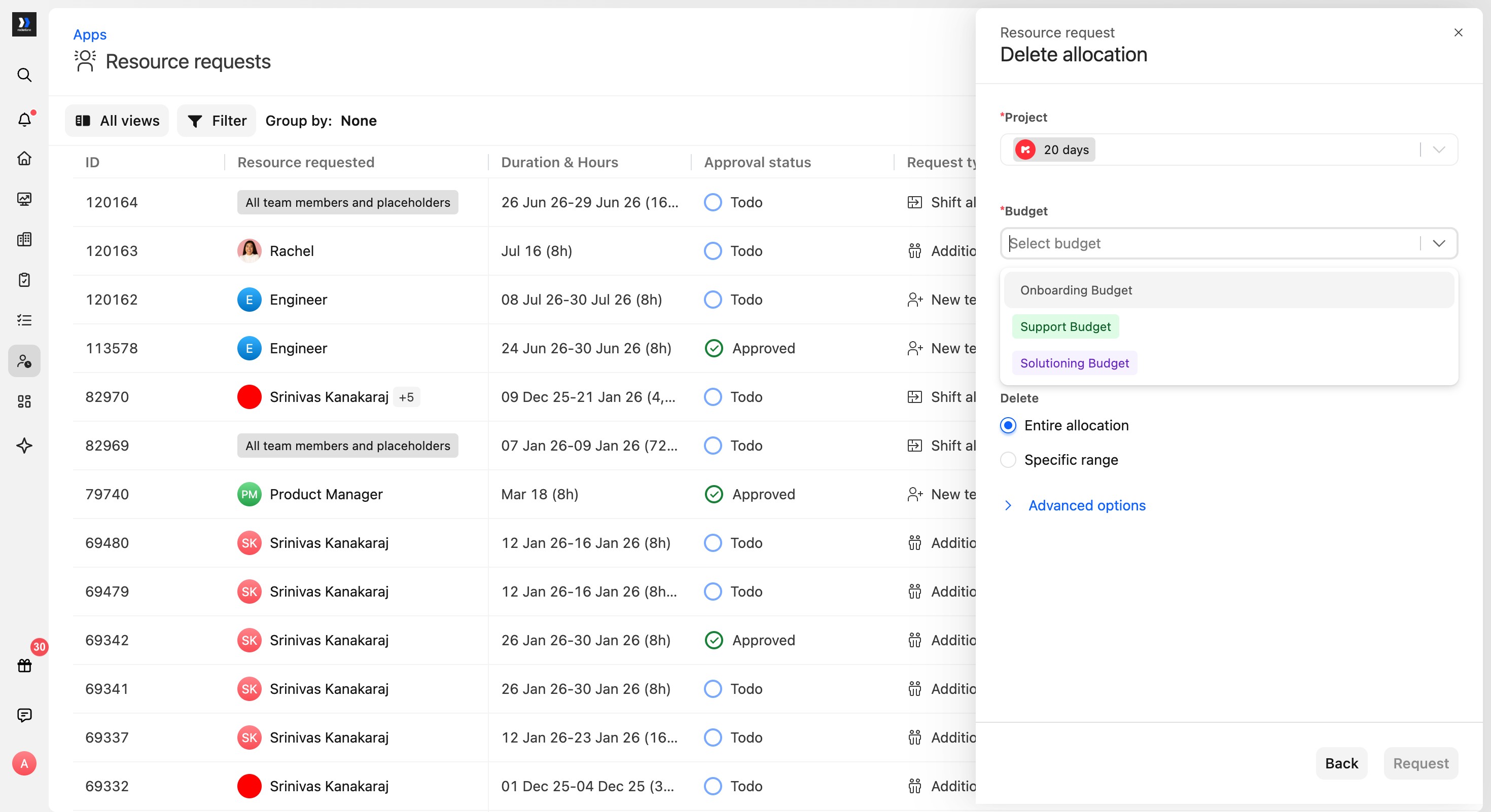Click the New team member icon in row 120162
Image resolution: width=1491 pixels, height=812 pixels.
(x=914, y=300)
